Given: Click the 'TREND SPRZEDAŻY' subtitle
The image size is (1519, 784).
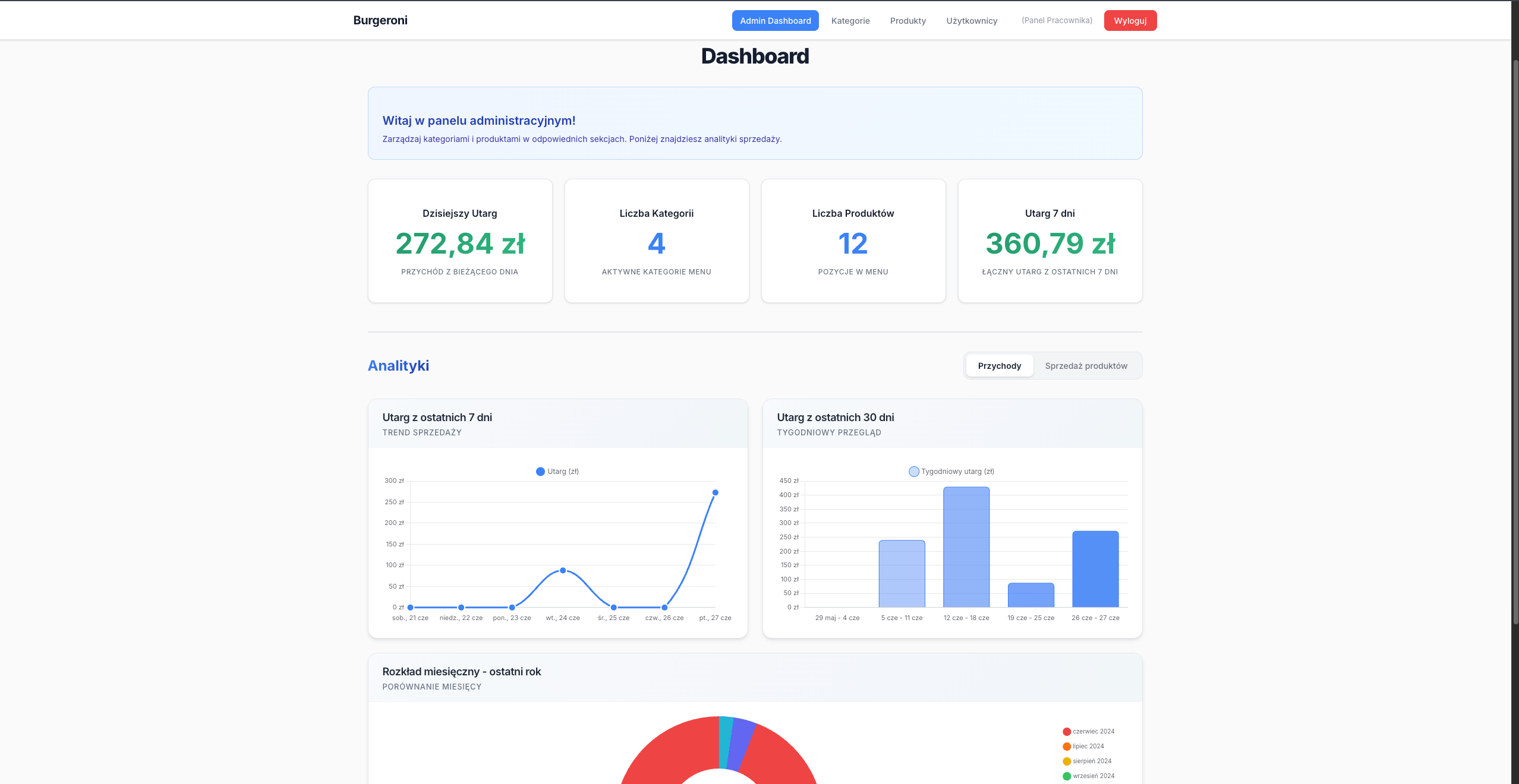Looking at the screenshot, I should click(x=422, y=433).
